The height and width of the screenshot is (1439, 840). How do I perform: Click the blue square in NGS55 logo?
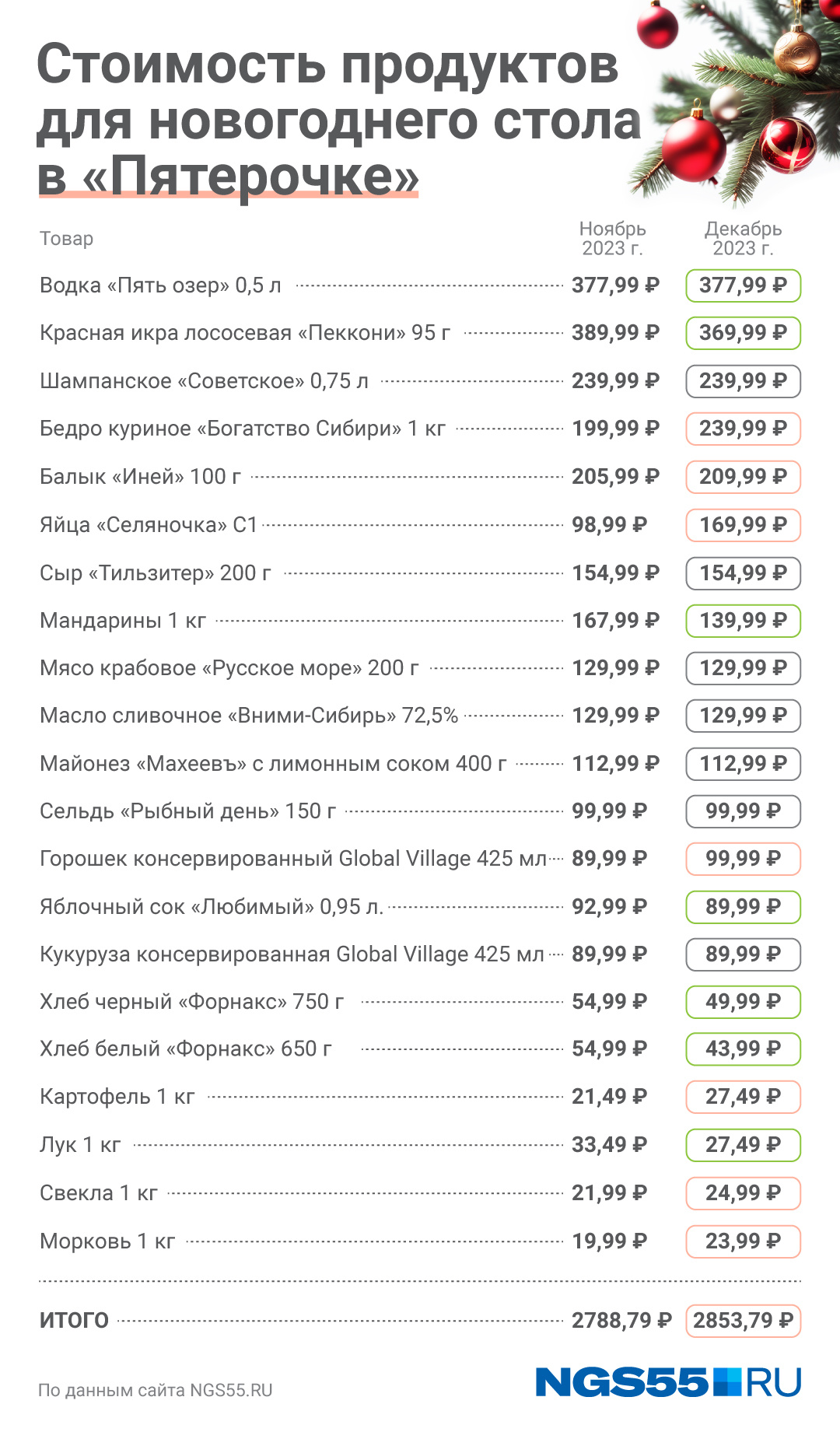(729, 1382)
